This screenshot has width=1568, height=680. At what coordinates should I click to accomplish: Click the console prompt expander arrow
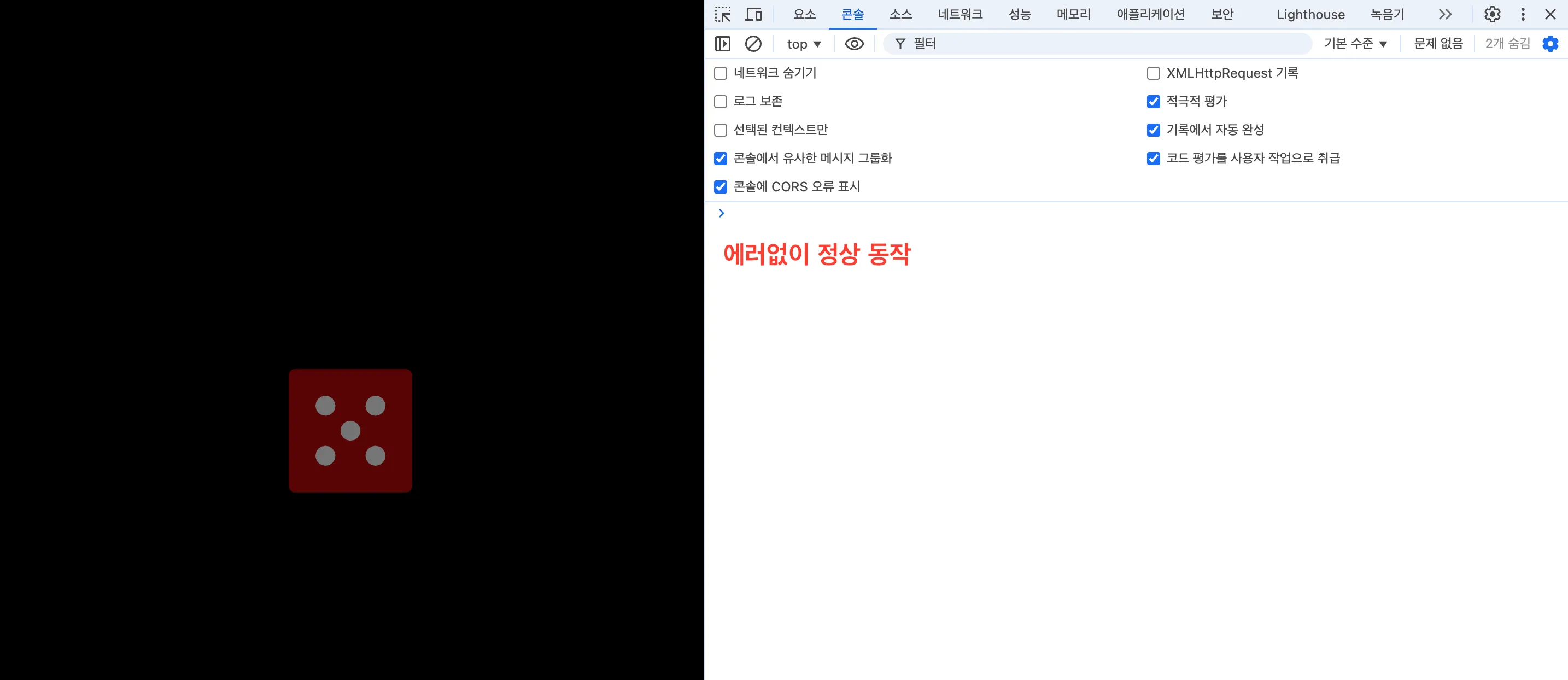pos(721,213)
